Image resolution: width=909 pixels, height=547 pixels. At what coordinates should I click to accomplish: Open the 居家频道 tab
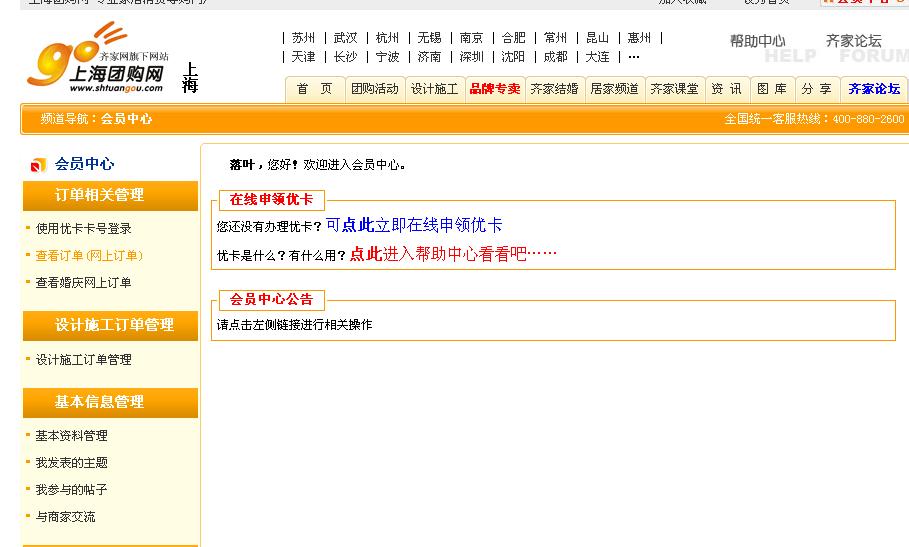click(x=615, y=89)
